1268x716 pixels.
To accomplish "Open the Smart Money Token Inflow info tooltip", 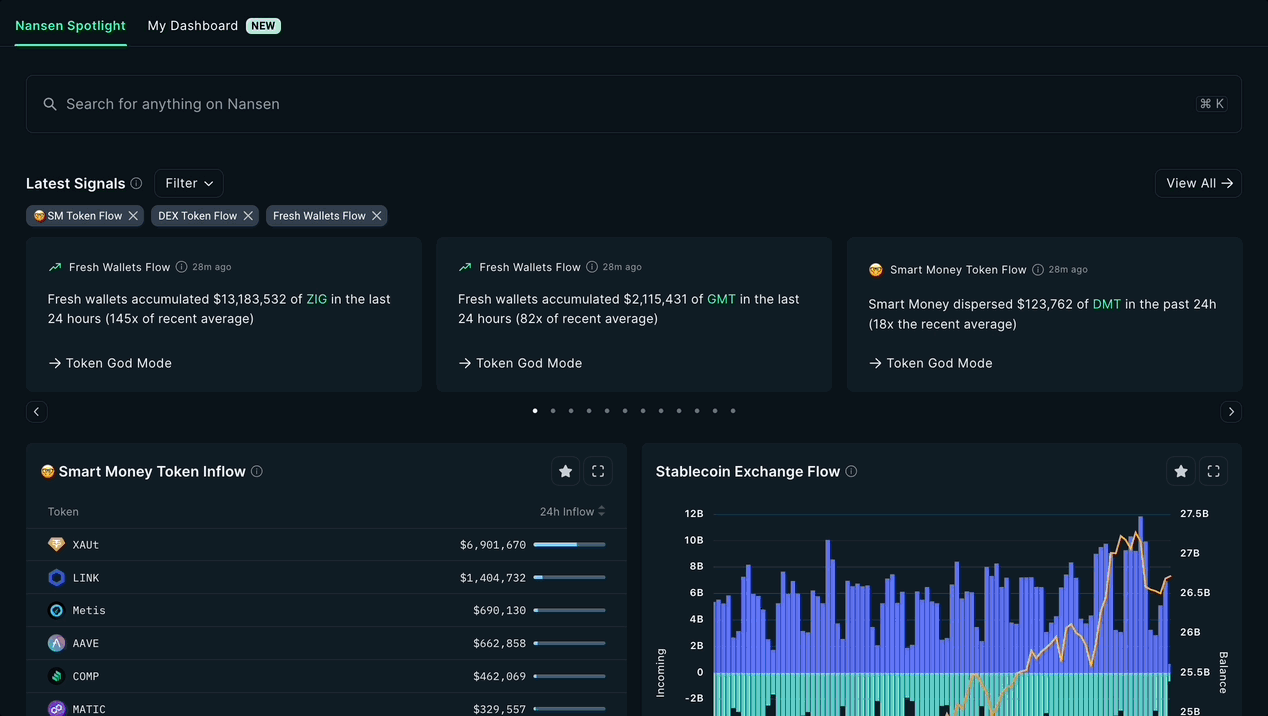I will [x=257, y=470].
